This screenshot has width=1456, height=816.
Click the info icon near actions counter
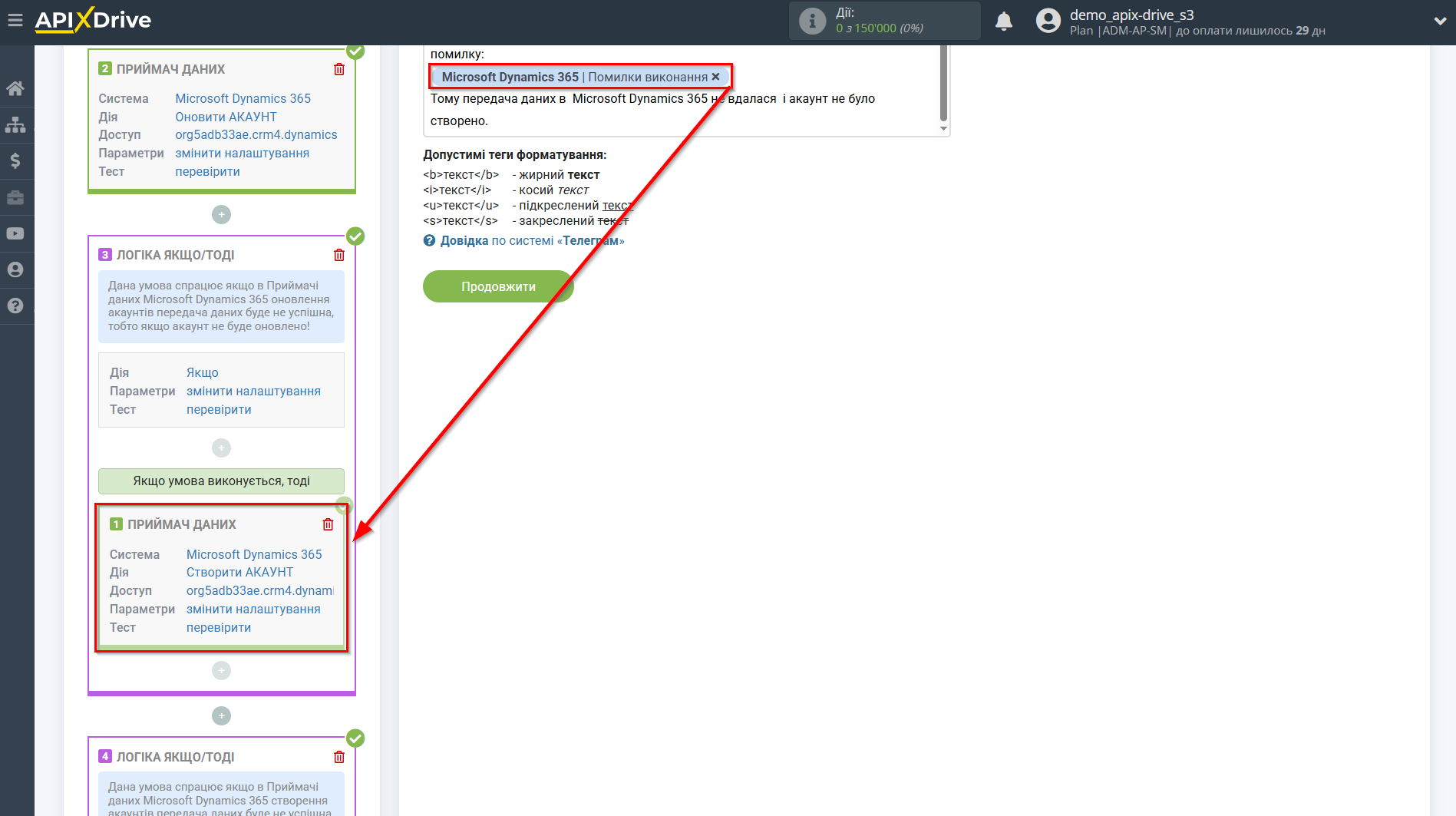point(812,21)
